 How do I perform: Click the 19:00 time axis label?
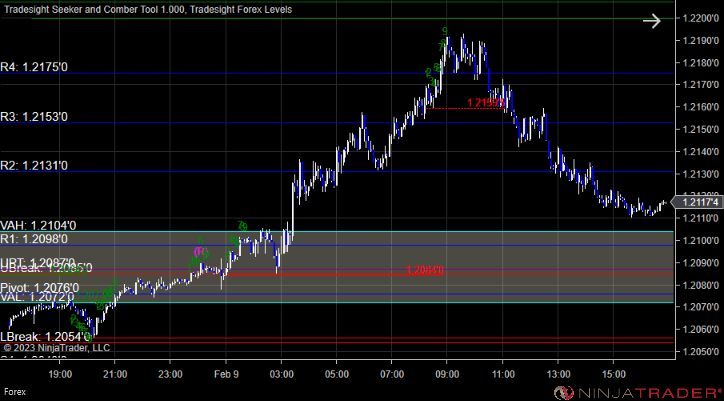pyautogui.click(x=60, y=374)
